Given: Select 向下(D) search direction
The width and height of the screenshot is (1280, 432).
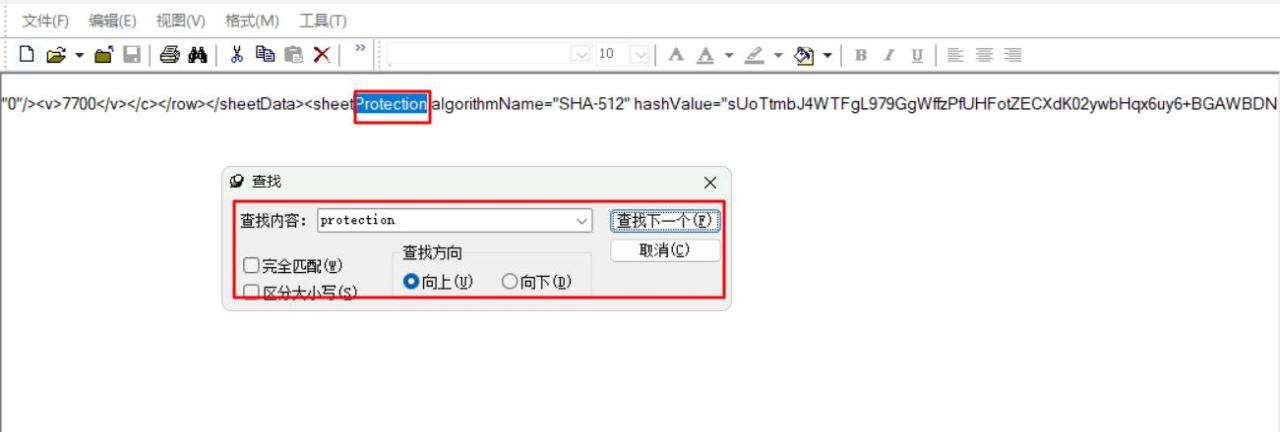Looking at the screenshot, I should (x=536, y=282).
